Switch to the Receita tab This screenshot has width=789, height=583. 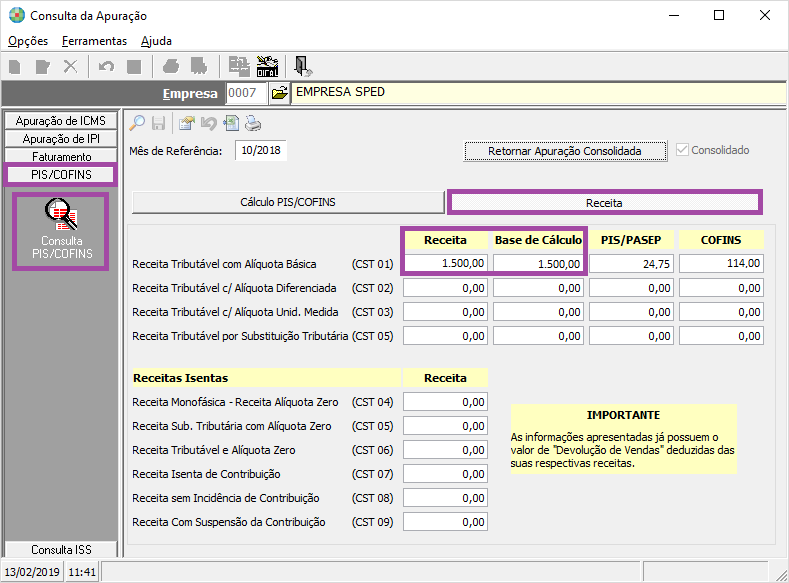(604, 203)
